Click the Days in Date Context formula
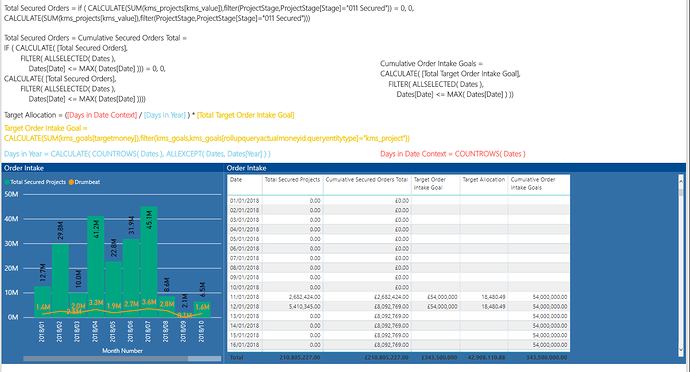 tap(453, 154)
